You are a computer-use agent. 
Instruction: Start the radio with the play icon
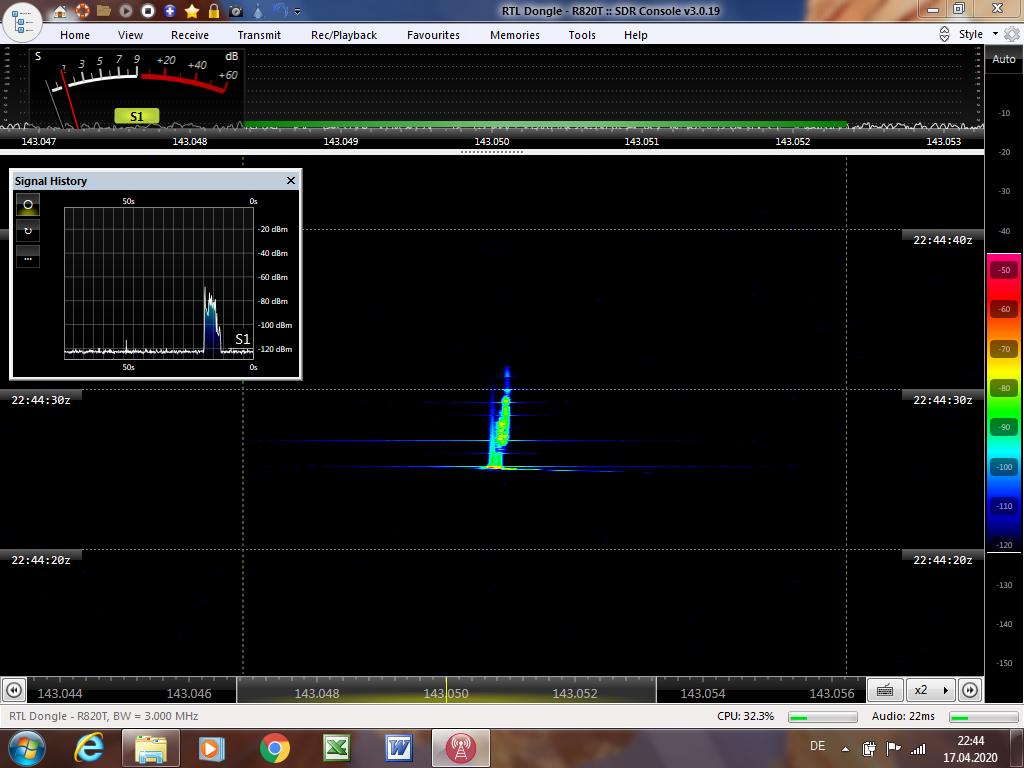point(126,11)
